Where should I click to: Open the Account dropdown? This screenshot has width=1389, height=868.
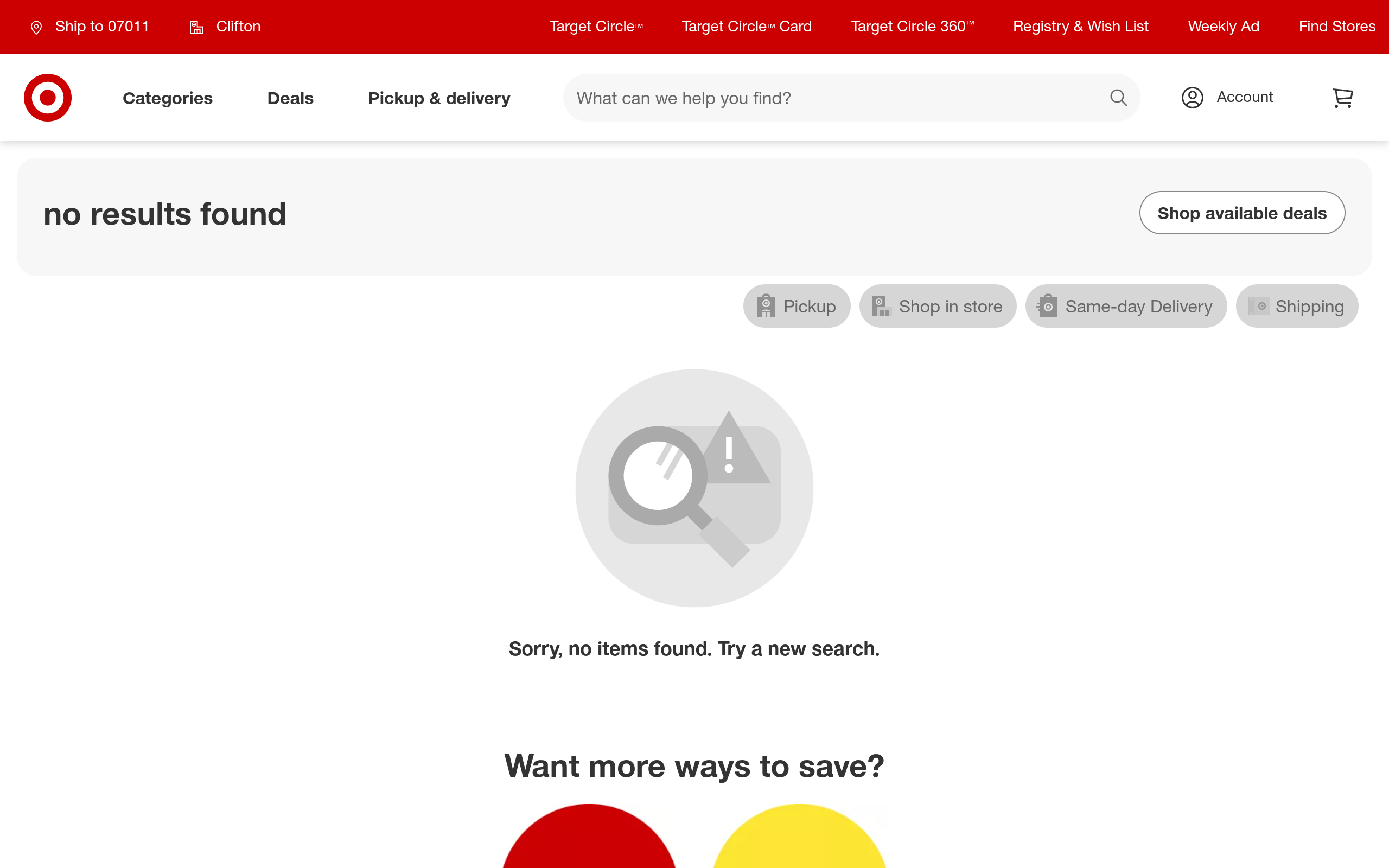1227,98
